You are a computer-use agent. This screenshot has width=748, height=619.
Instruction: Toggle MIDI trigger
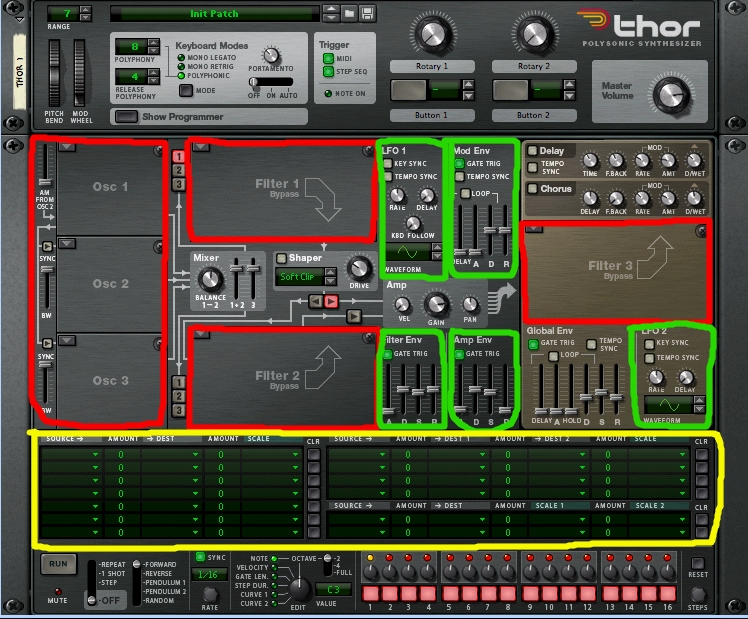pyautogui.click(x=328, y=58)
